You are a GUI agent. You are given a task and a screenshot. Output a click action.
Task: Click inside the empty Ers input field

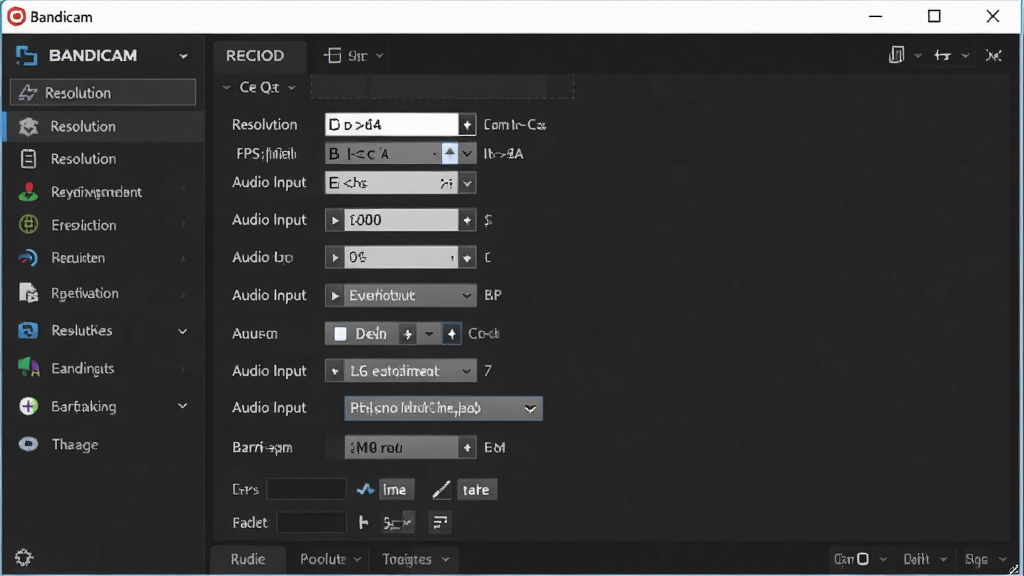pos(306,489)
